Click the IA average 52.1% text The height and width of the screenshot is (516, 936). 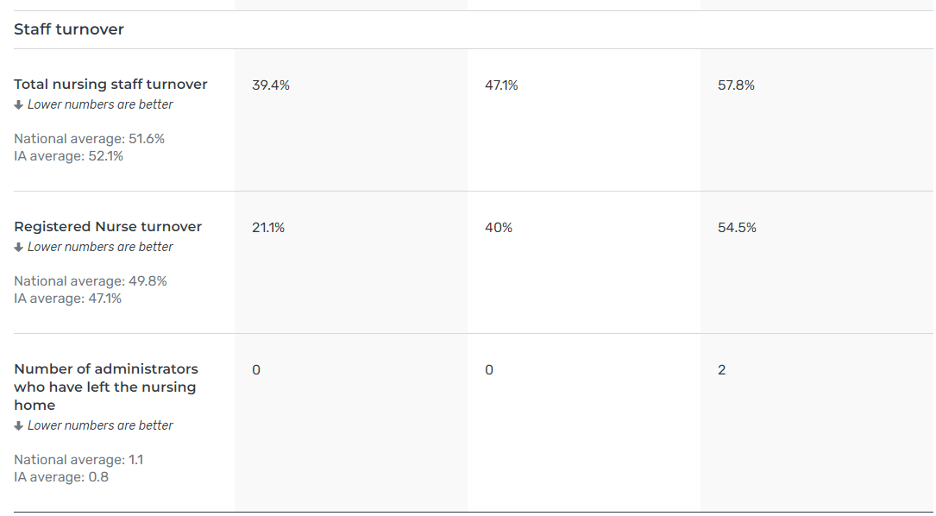pos(69,156)
